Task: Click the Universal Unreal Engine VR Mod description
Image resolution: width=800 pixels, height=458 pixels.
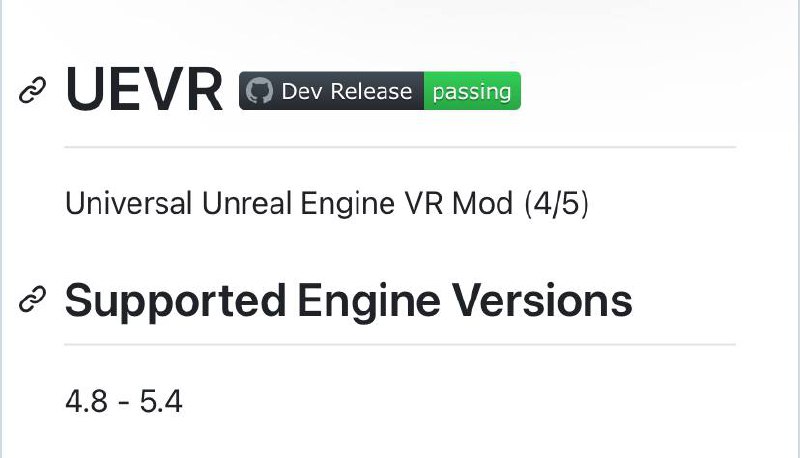Action: [x=327, y=203]
